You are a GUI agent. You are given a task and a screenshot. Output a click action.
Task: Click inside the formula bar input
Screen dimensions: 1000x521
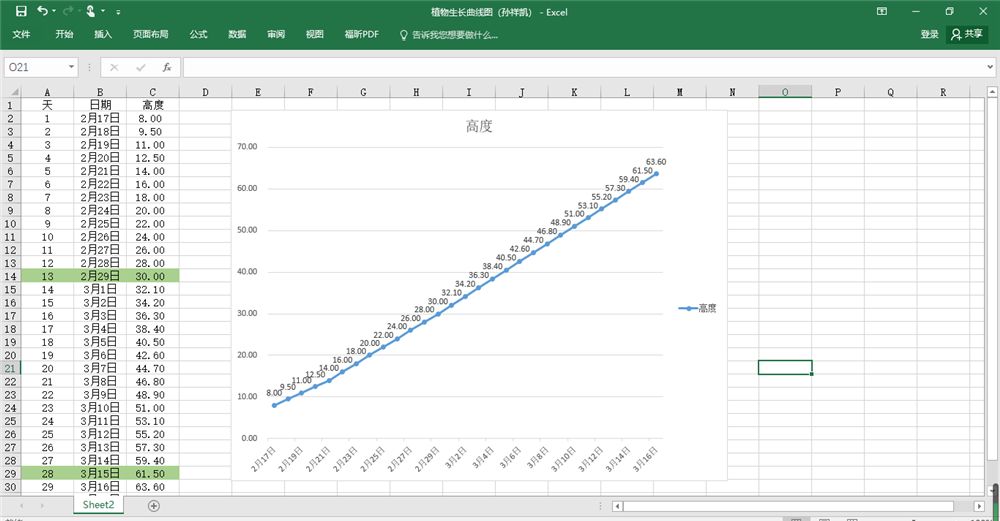584,67
